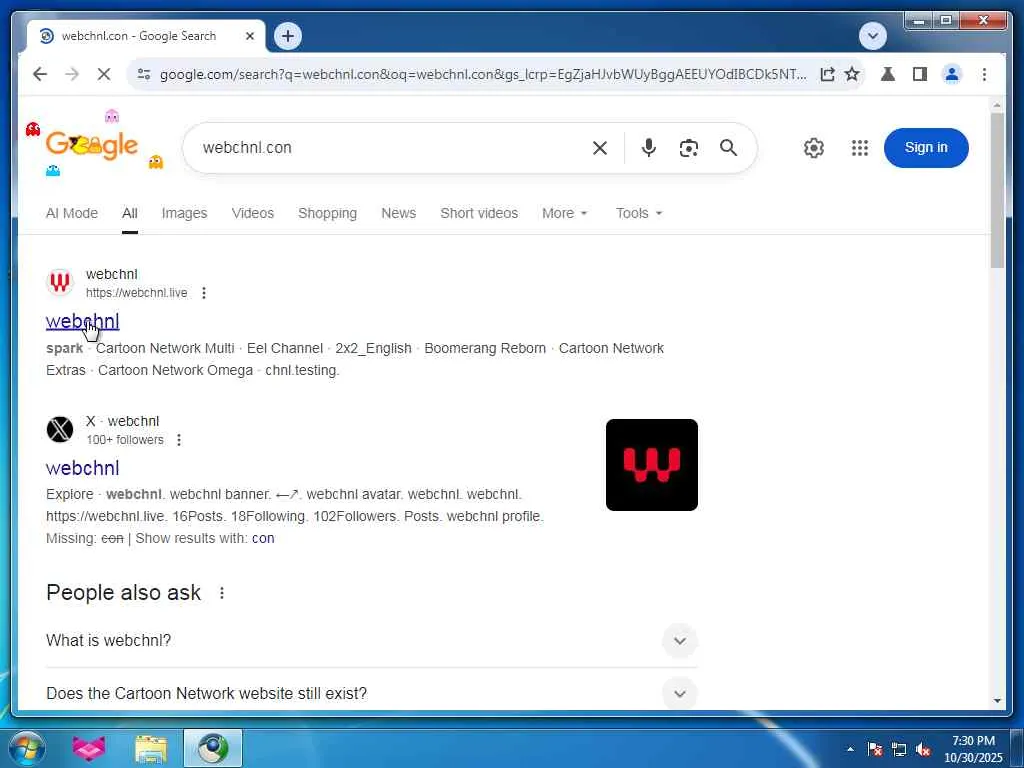Click the muted volume tray icon

[x=923, y=750]
